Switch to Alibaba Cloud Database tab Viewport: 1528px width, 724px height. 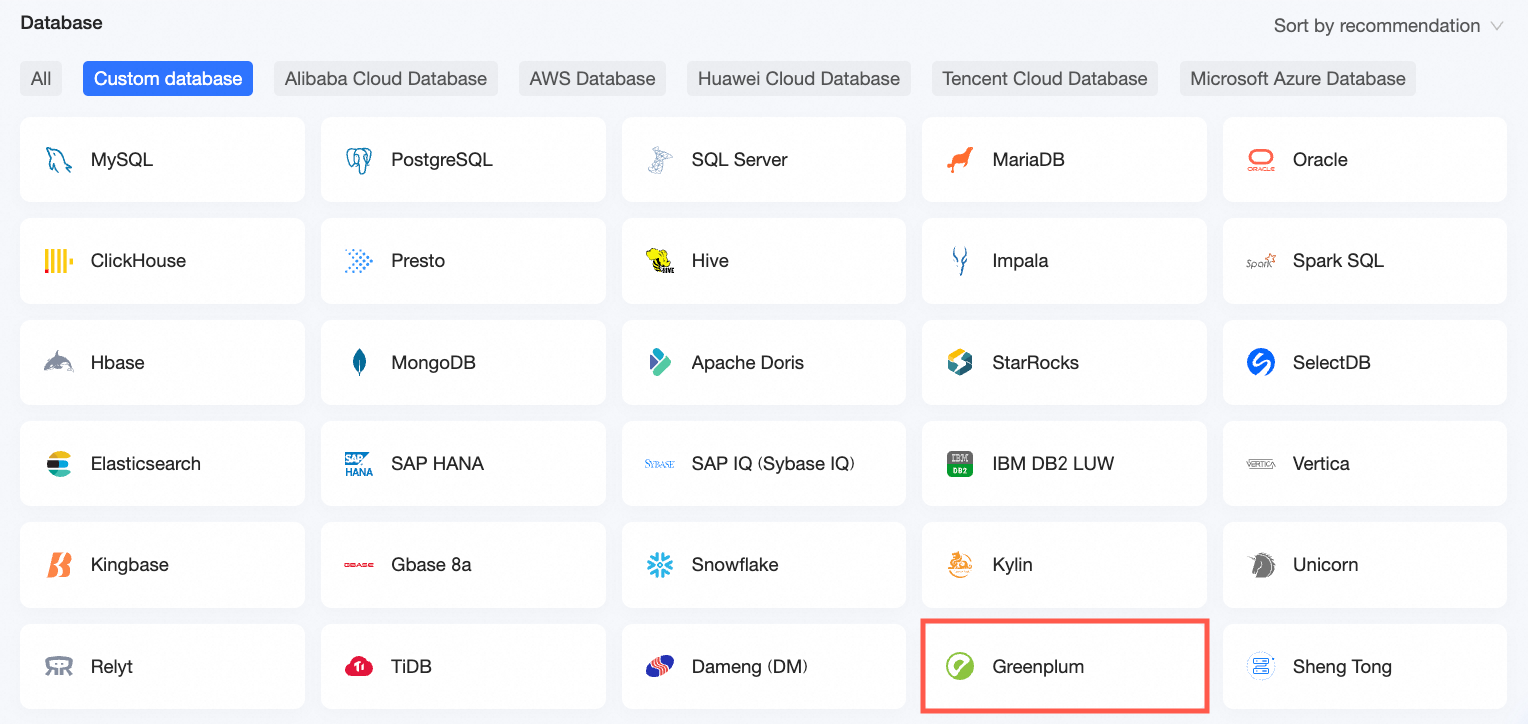pos(386,79)
